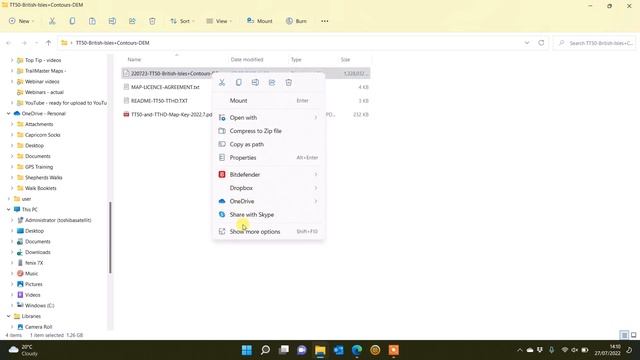640x360 pixels.
Task: Open the Windows Start menu
Action: [247, 350]
